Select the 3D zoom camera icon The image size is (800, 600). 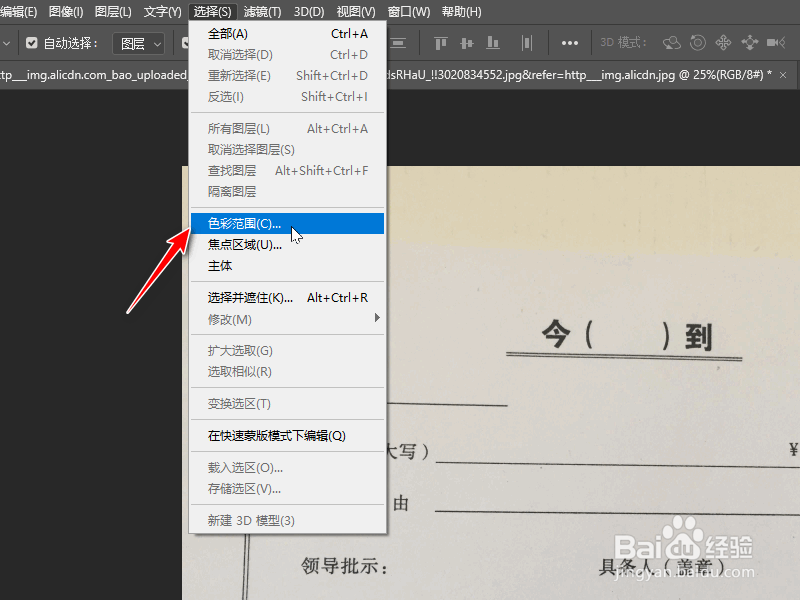(x=776, y=43)
